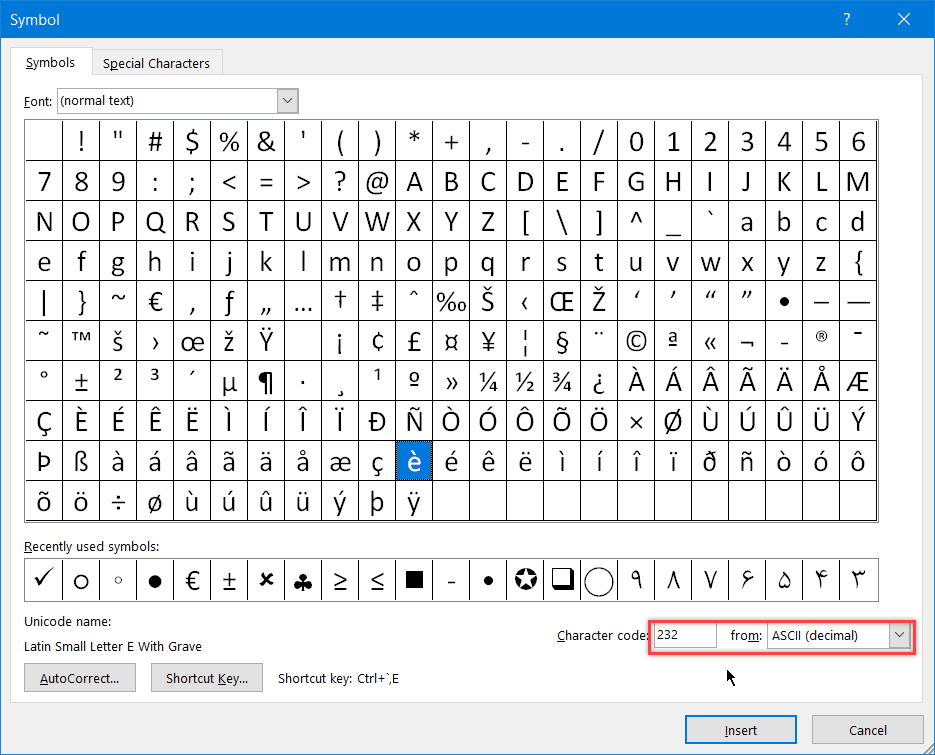Select the not sign ¬ symbol
This screenshot has width=935, height=755.
[747, 341]
